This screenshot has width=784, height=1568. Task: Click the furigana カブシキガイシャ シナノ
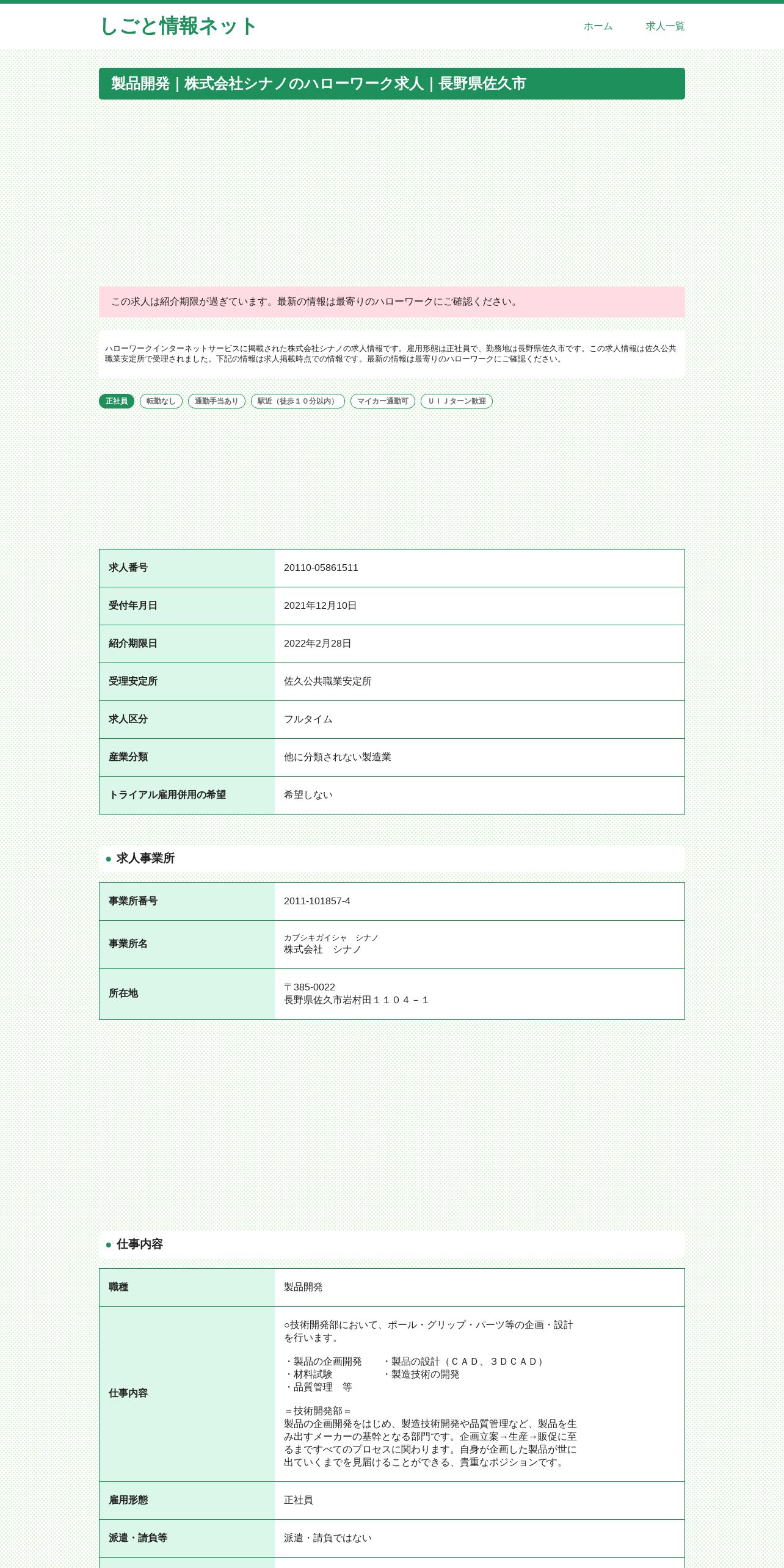pyautogui.click(x=332, y=938)
